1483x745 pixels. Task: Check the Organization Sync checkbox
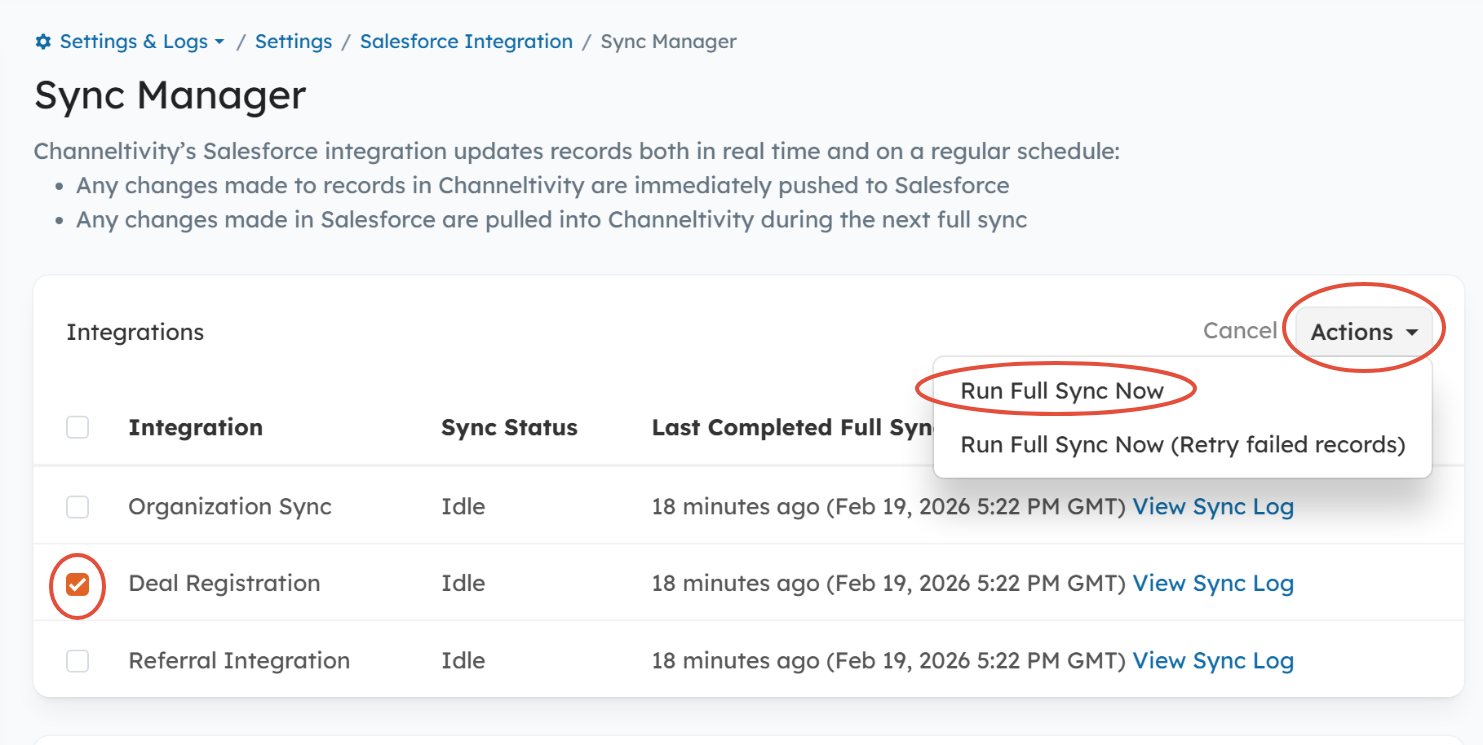pyautogui.click(x=77, y=507)
